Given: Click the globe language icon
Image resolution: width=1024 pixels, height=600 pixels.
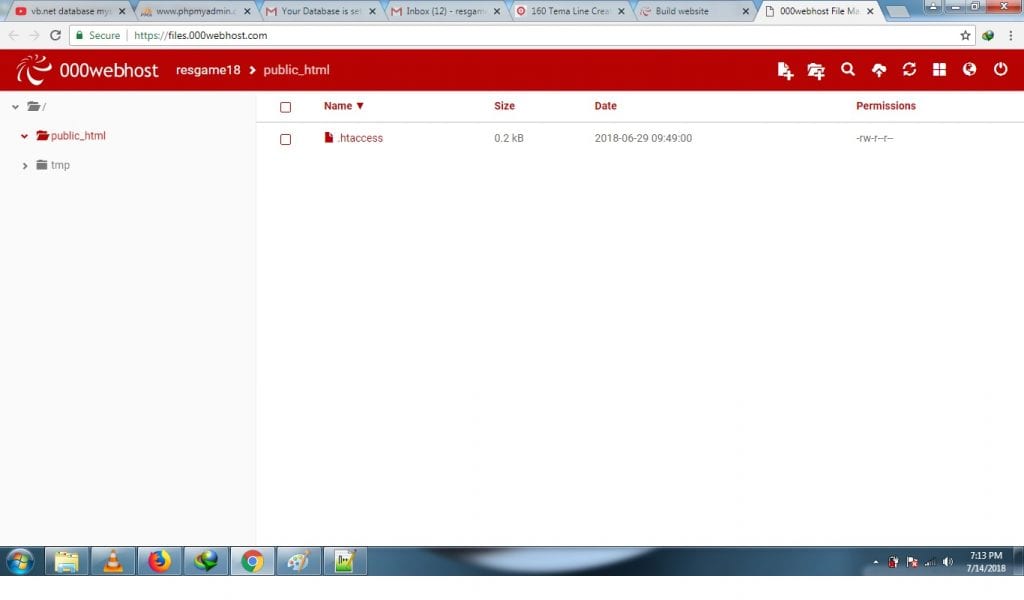Looking at the screenshot, I should click(x=969, y=69).
